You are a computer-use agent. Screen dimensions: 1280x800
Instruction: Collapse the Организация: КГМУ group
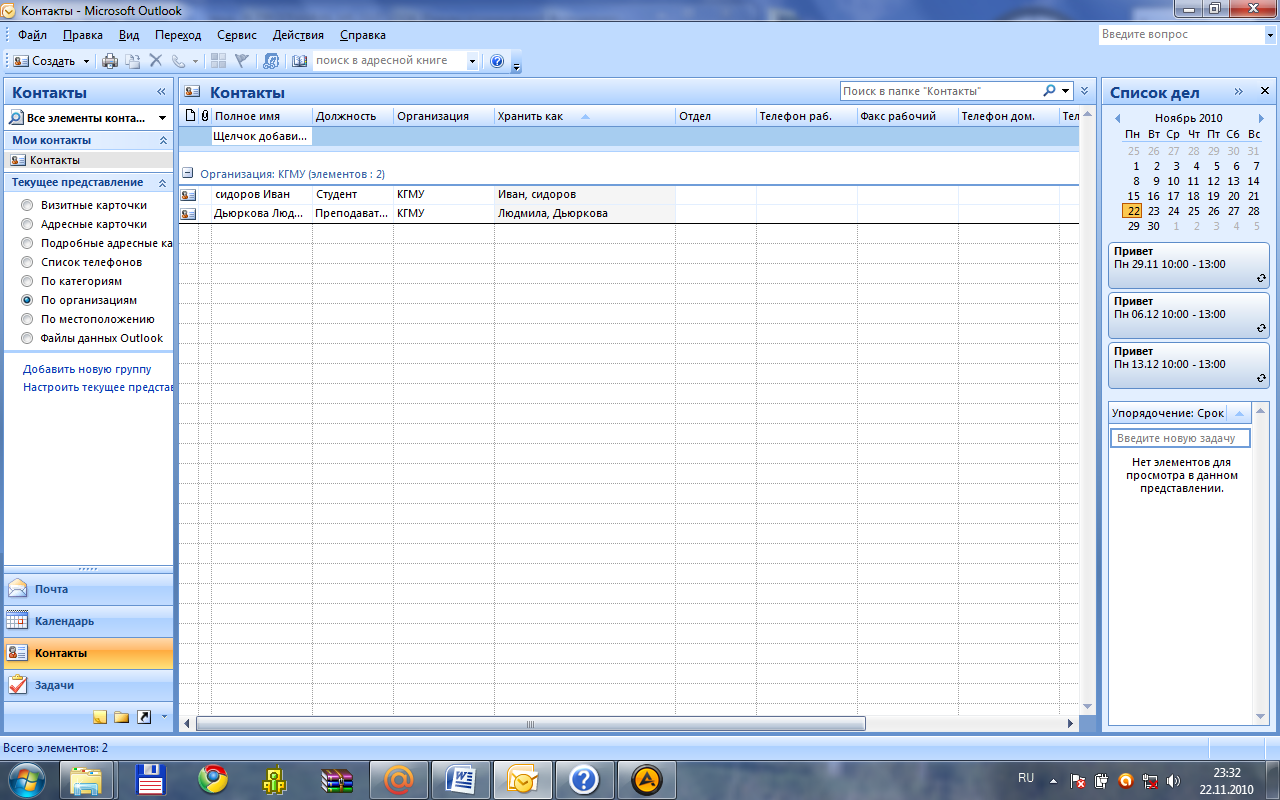(187, 173)
